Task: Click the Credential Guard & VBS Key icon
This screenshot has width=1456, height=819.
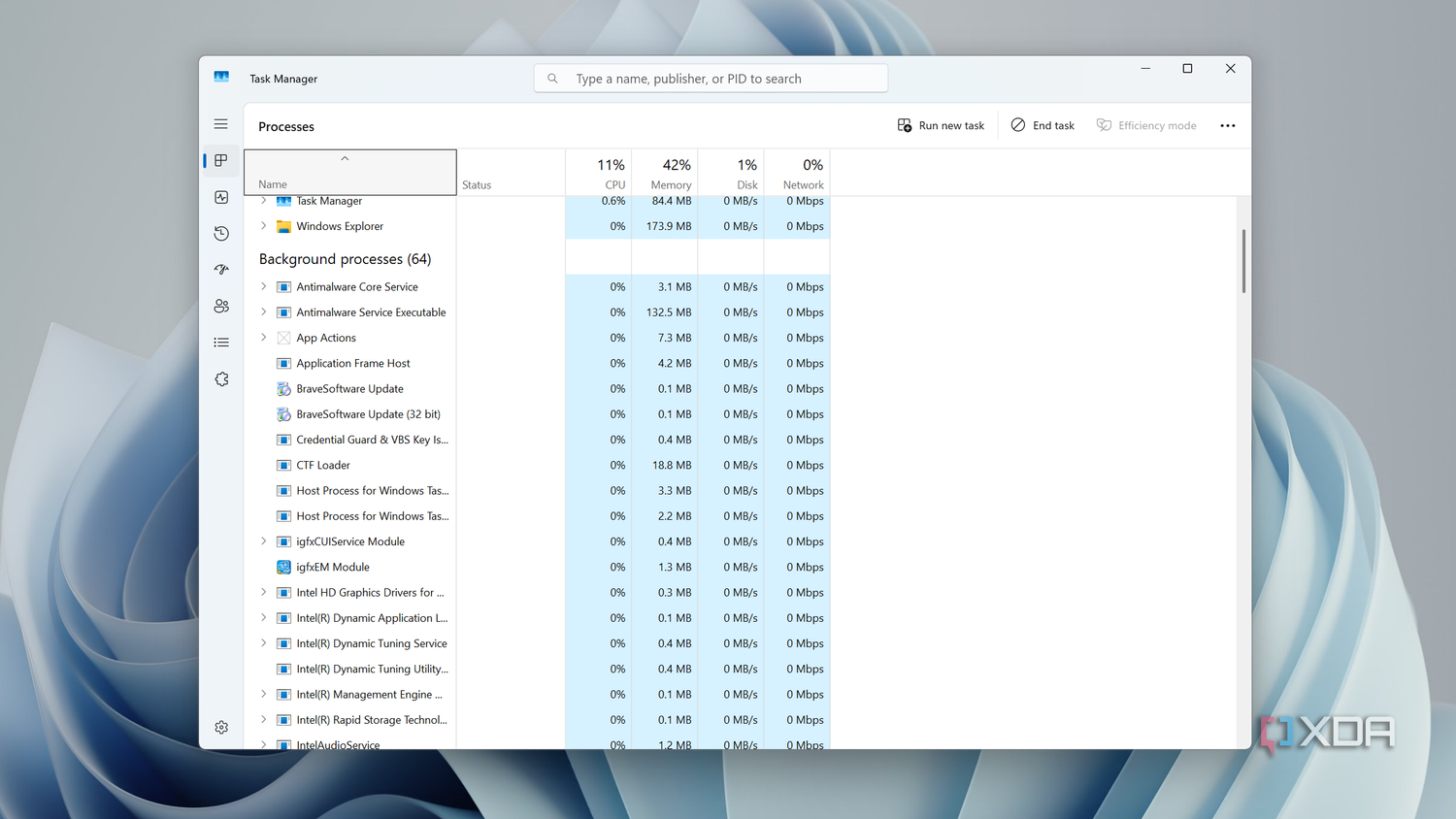Action: (283, 440)
